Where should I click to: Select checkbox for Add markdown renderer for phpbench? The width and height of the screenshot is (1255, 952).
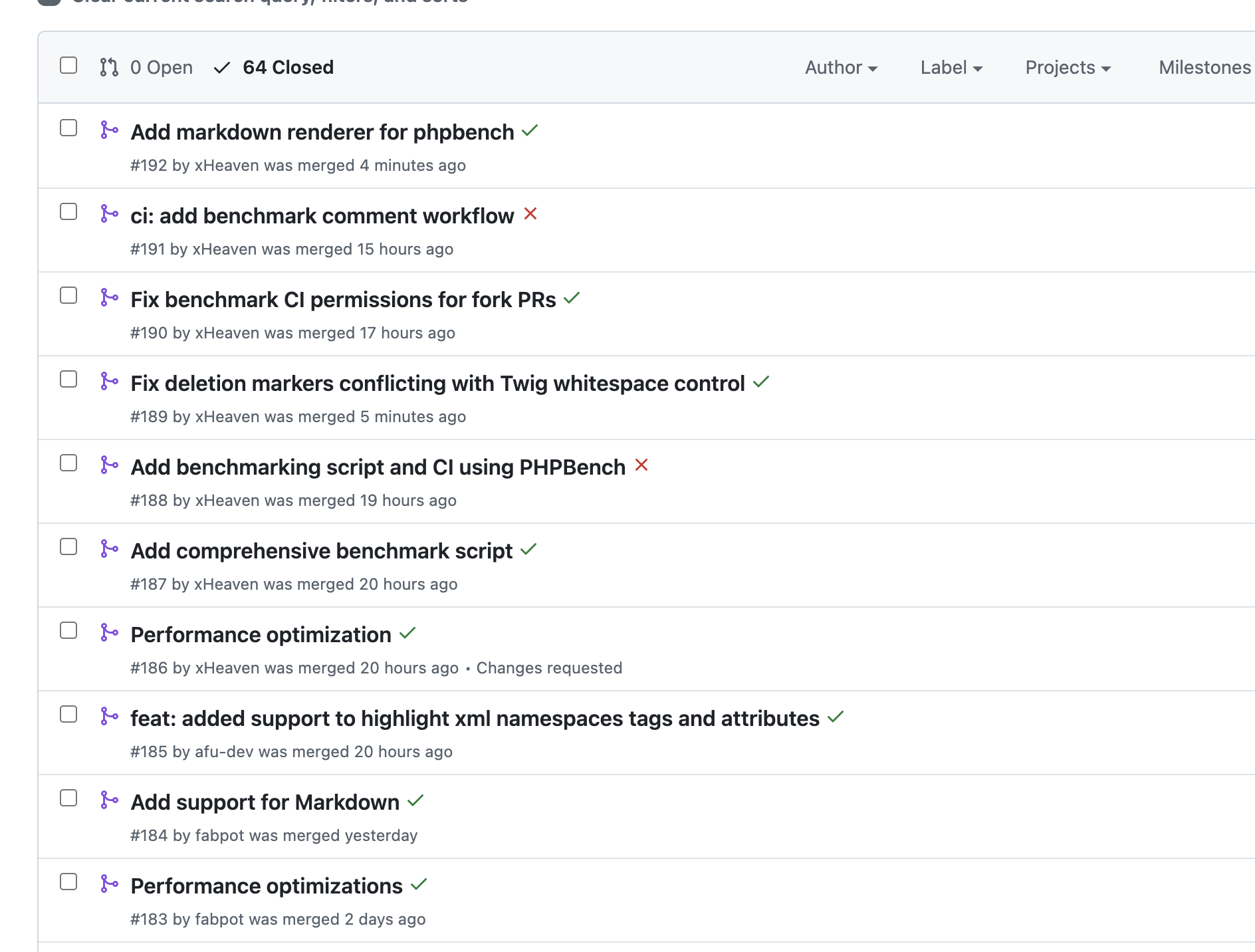coord(68,128)
